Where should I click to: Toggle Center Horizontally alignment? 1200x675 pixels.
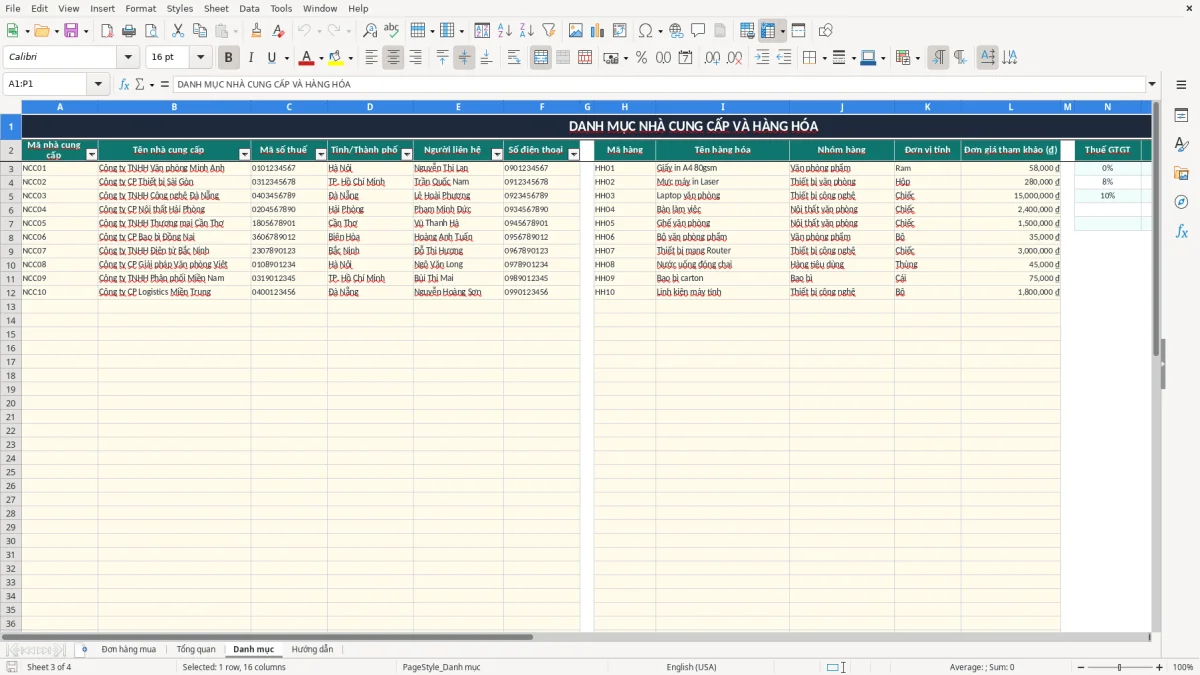coord(393,58)
